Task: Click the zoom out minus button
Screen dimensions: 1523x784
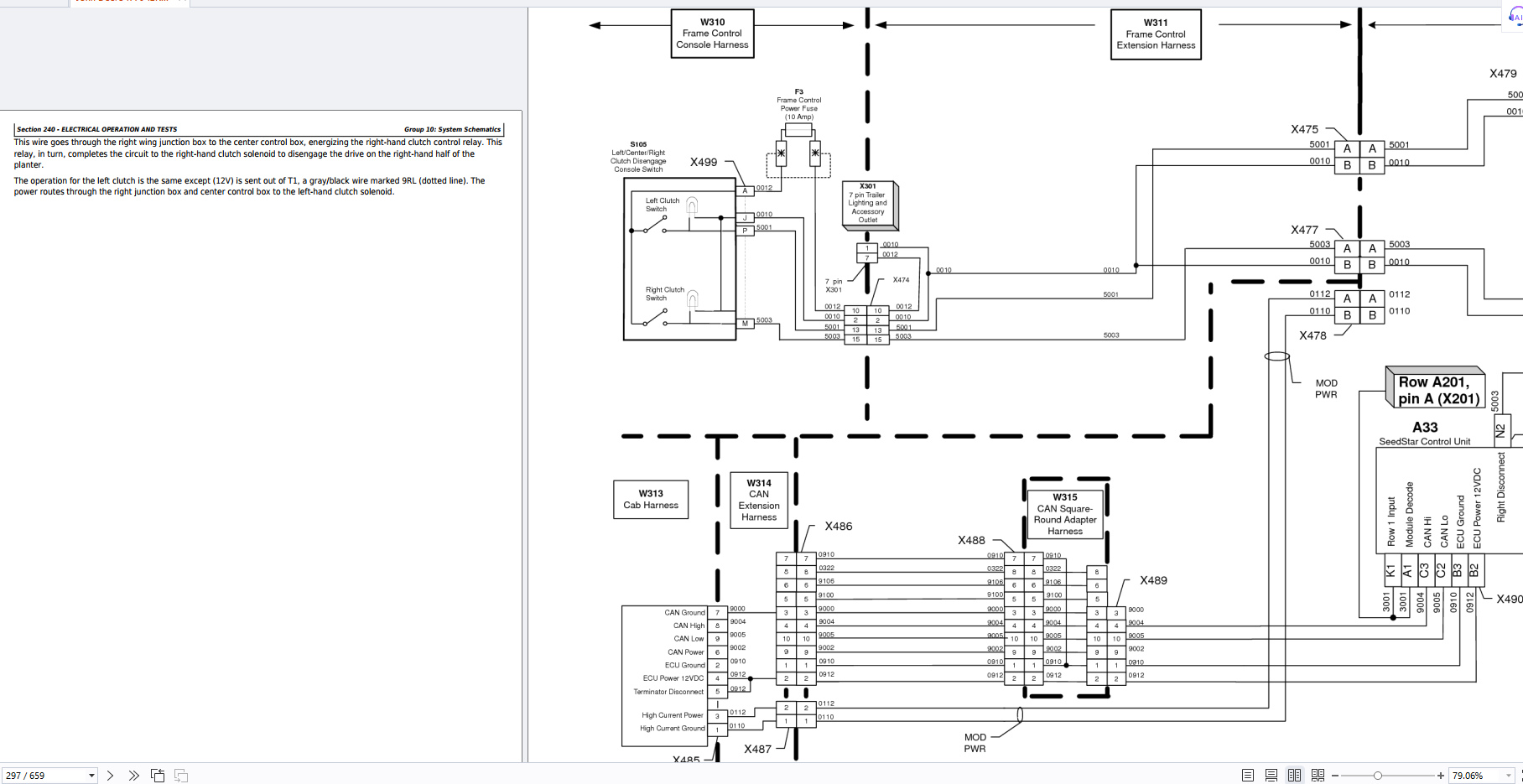Action: pos(1335,776)
